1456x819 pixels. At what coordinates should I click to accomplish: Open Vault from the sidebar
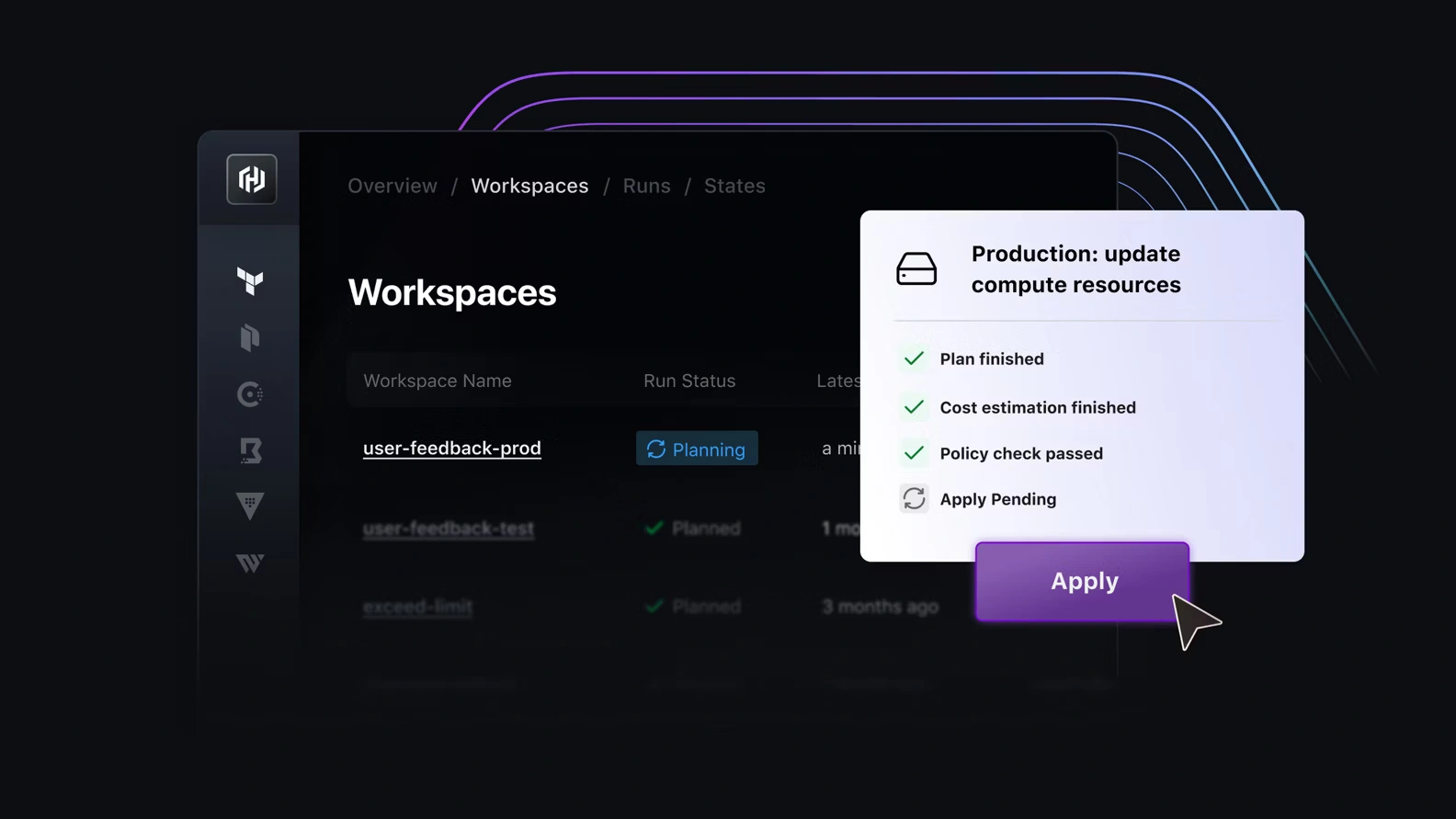[250, 506]
